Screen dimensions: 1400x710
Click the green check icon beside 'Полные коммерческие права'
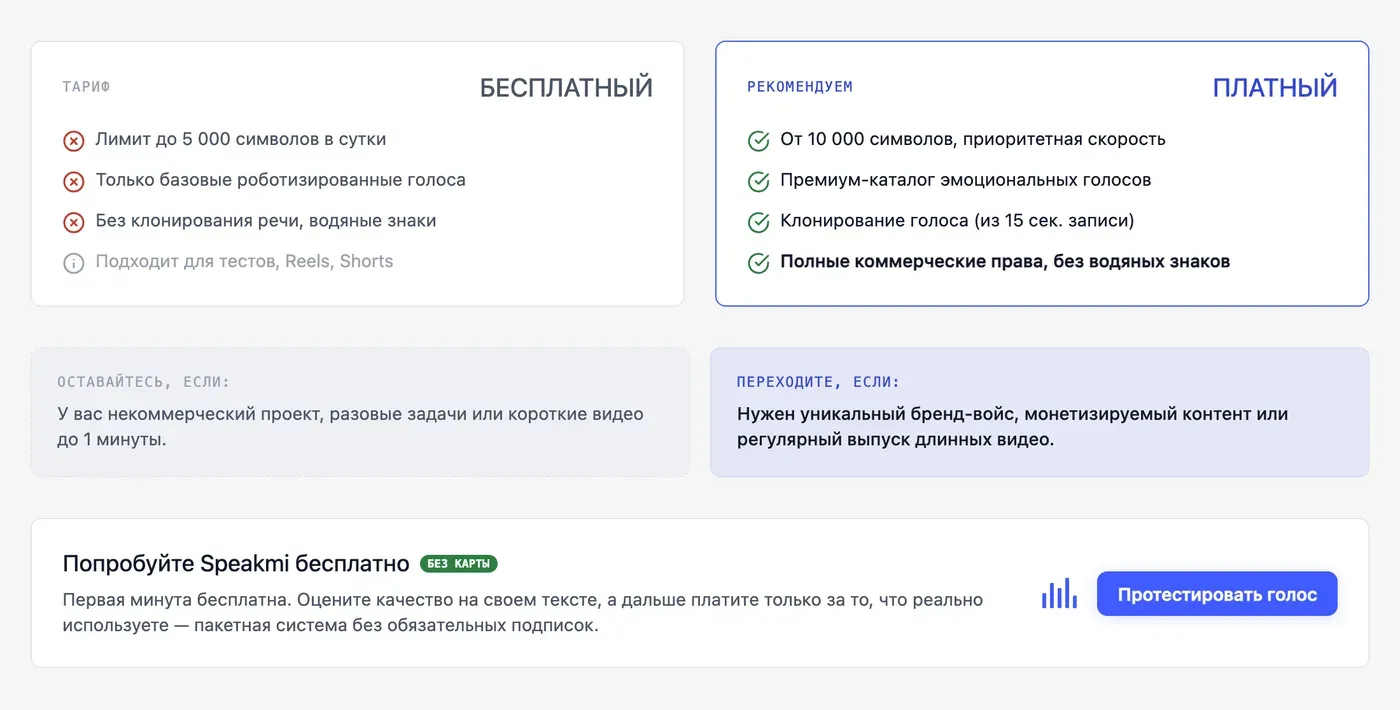[758, 263]
